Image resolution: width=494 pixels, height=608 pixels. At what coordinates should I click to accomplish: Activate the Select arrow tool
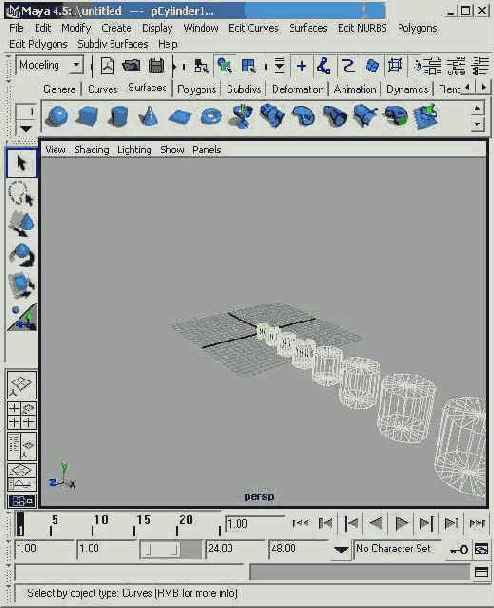(22, 163)
